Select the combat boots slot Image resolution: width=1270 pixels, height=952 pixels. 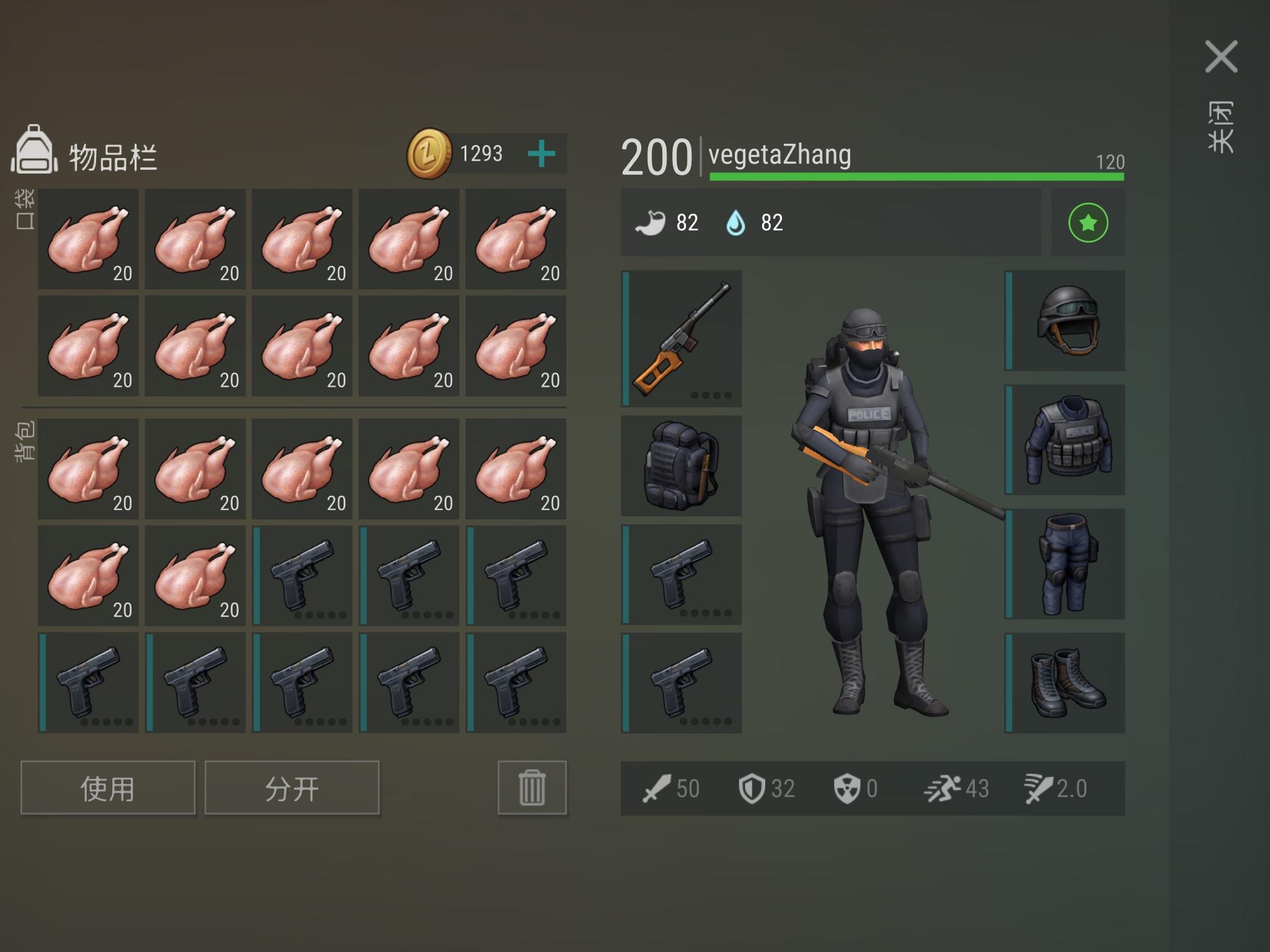1065,683
